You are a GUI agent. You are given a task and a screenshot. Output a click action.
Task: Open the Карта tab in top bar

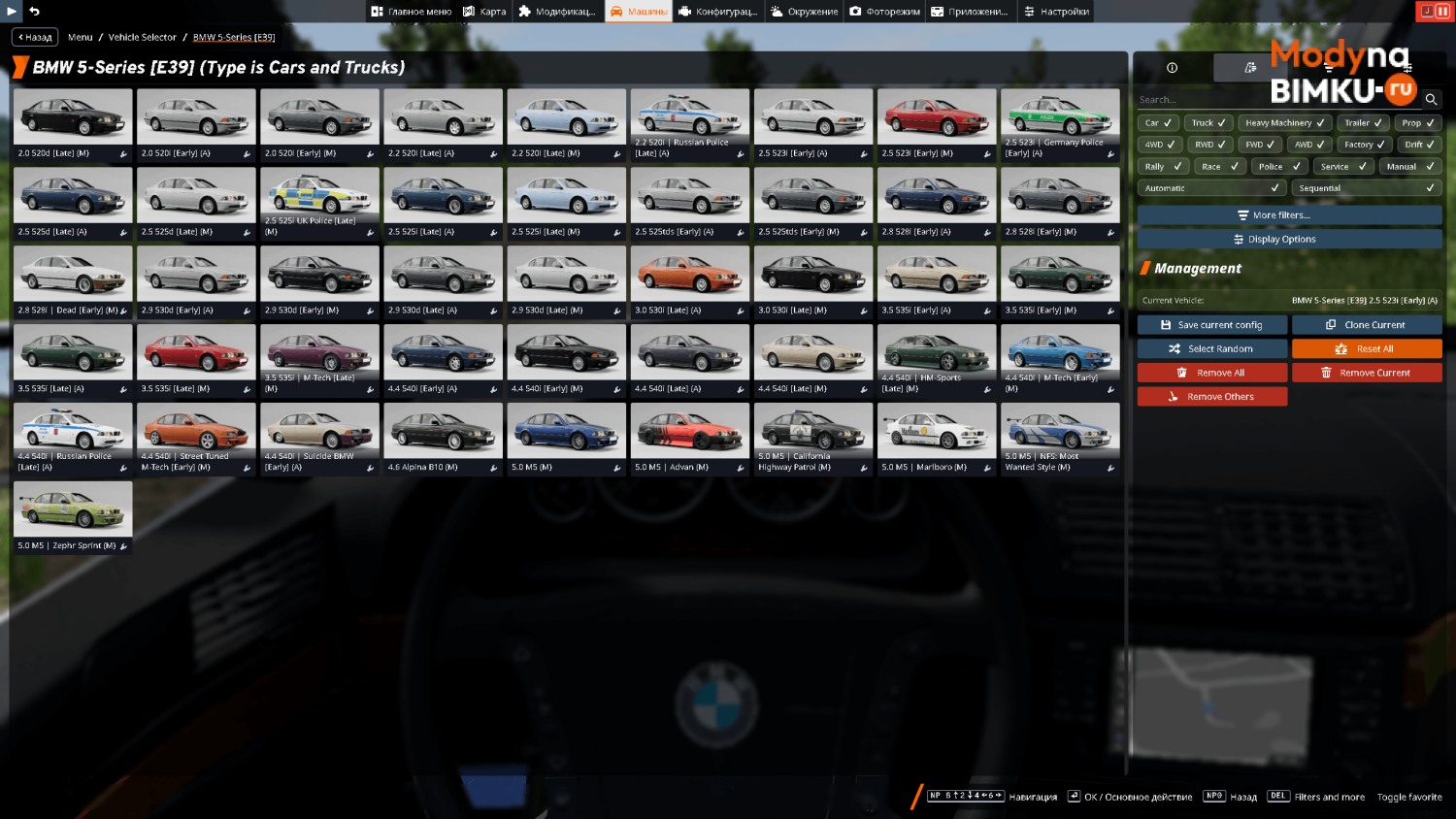click(x=484, y=12)
